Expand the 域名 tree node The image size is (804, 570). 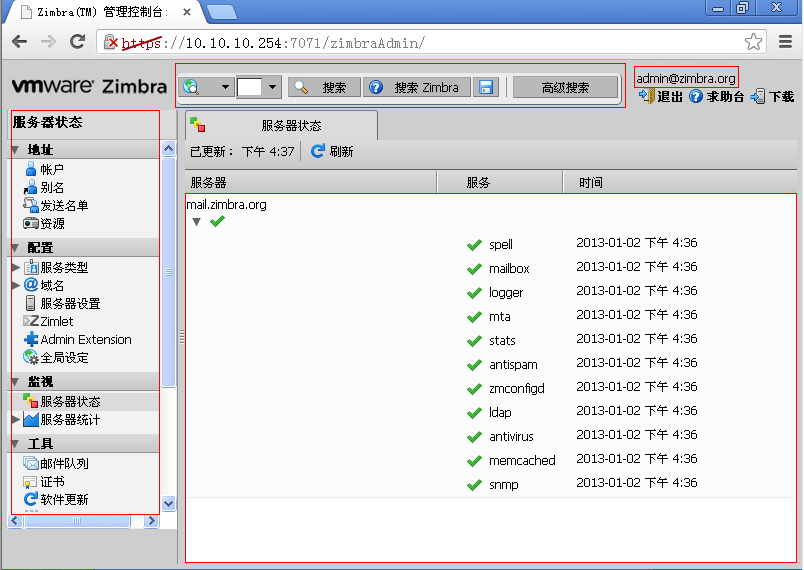(15, 285)
